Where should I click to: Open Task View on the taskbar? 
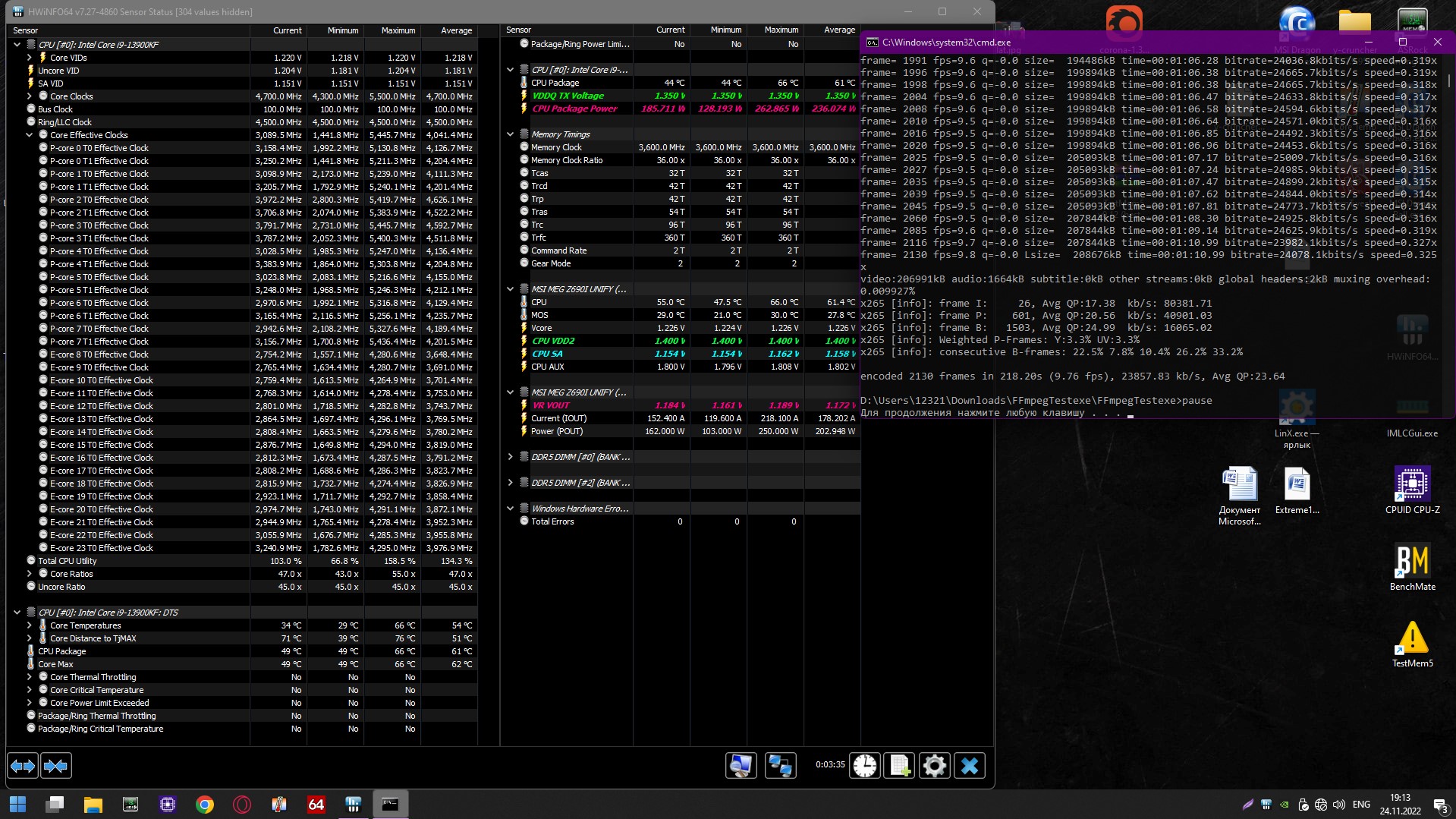[x=55, y=804]
